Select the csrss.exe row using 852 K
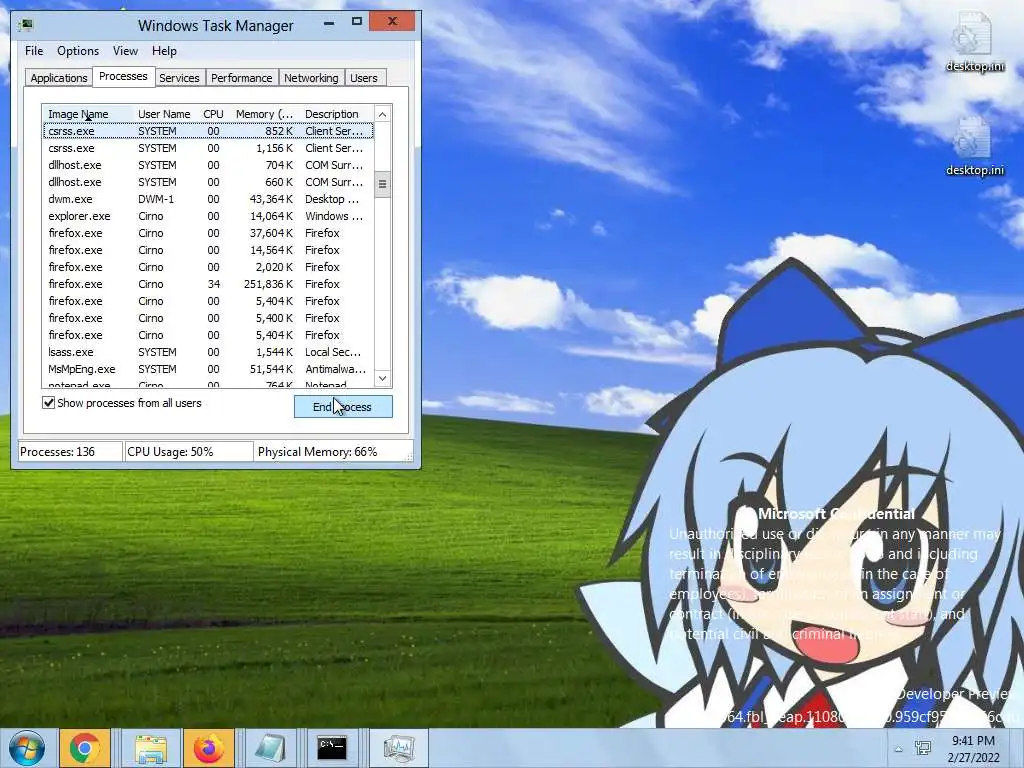 (208, 131)
